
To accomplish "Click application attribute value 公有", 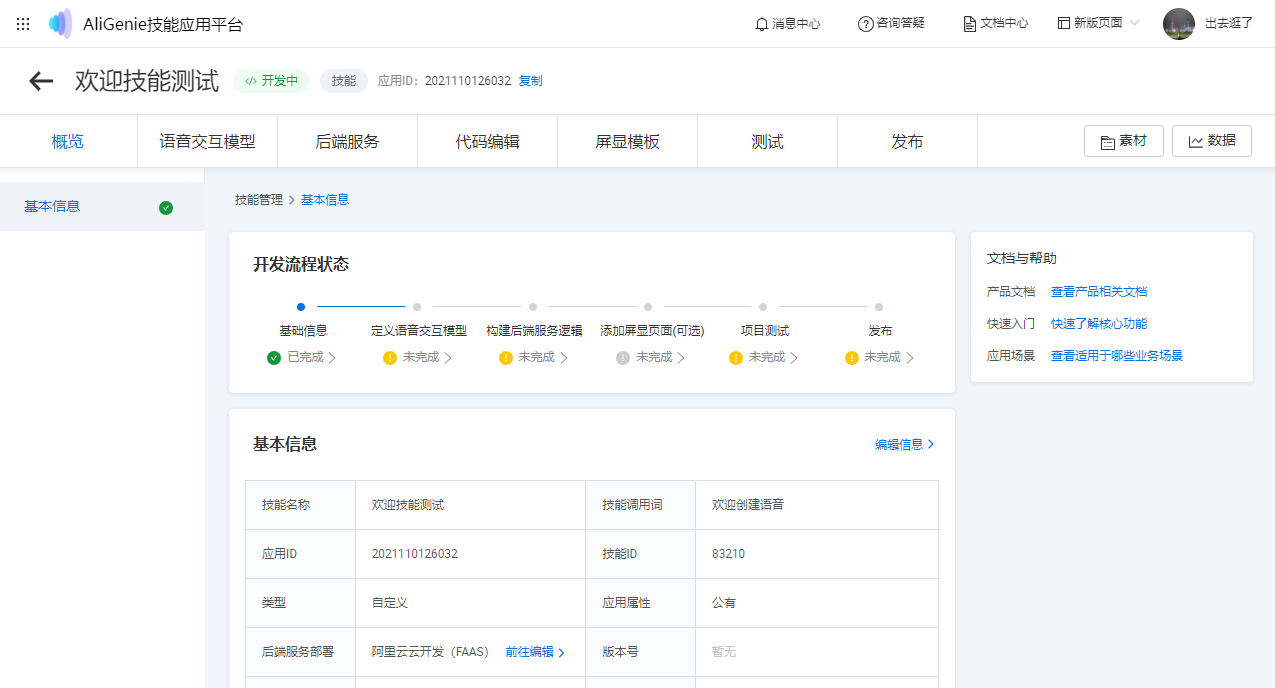I will click(x=724, y=603).
